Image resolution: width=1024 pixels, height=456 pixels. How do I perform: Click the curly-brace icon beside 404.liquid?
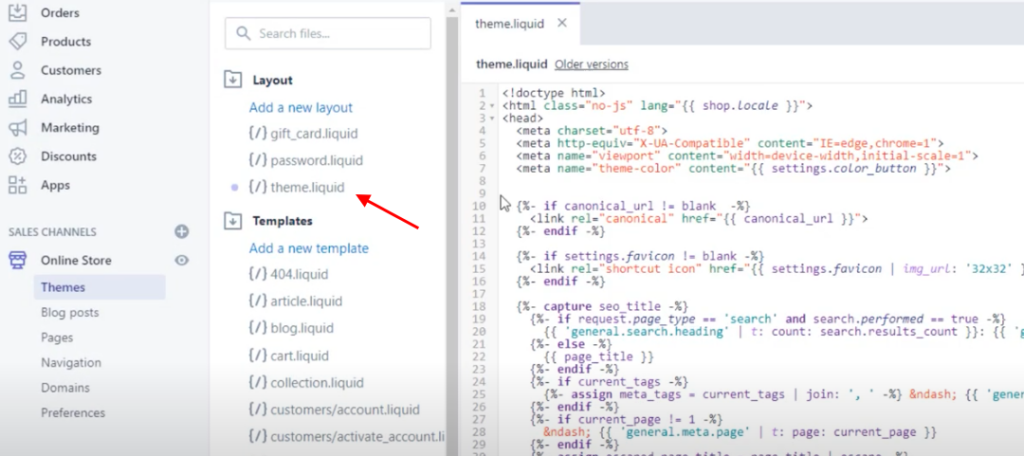tap(258, 274)
